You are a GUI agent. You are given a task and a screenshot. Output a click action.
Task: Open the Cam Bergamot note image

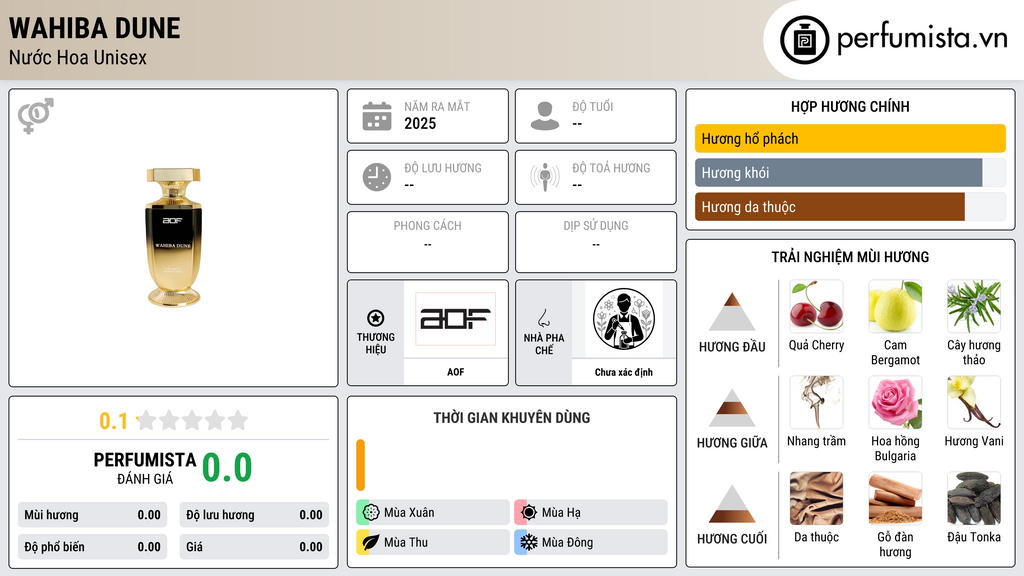pos(895,306)
